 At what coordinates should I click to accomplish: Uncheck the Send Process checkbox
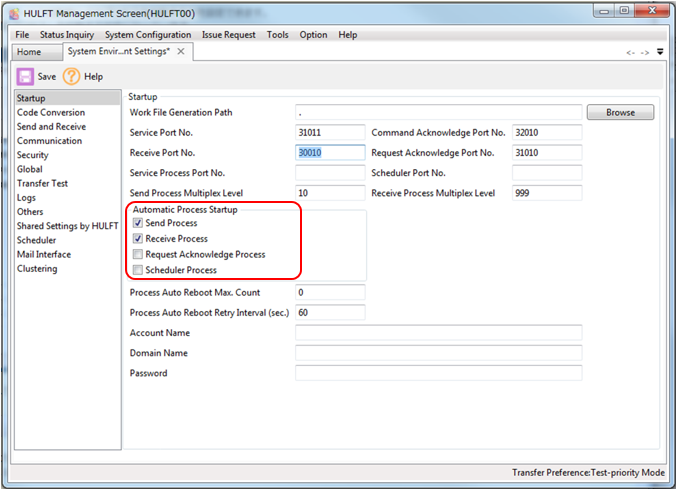point(138,224)
